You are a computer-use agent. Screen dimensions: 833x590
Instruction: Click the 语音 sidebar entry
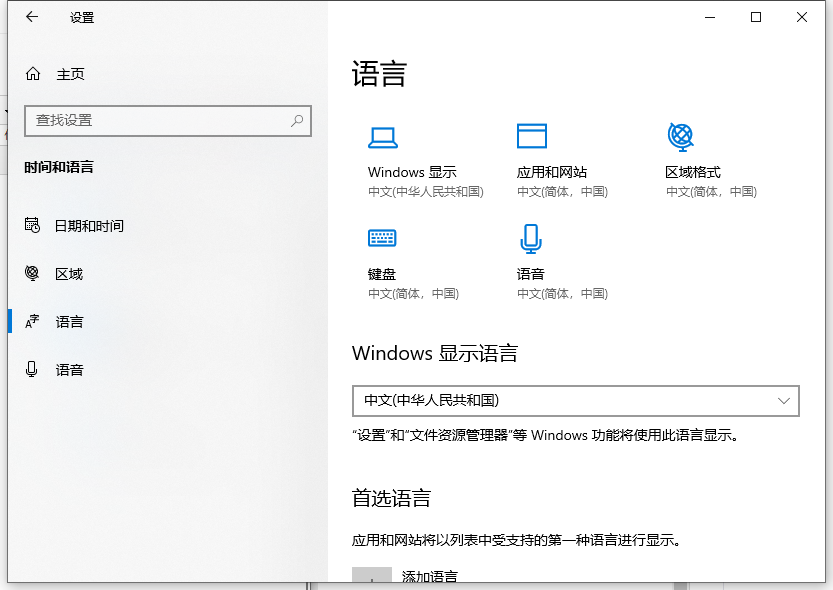69,369
